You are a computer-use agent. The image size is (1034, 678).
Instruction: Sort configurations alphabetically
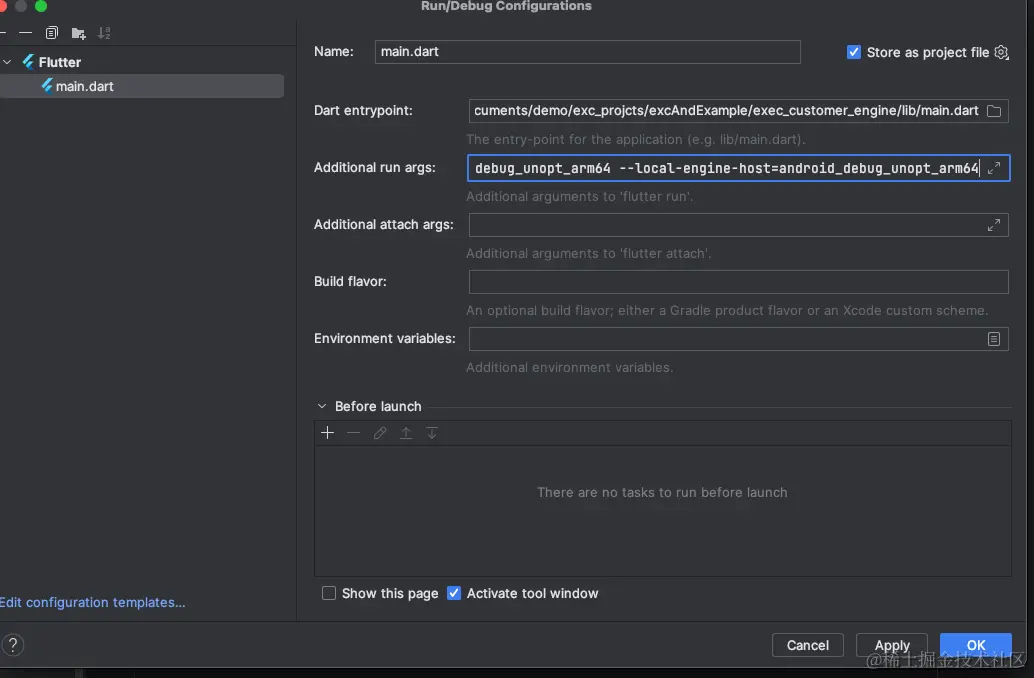point(104,33)
